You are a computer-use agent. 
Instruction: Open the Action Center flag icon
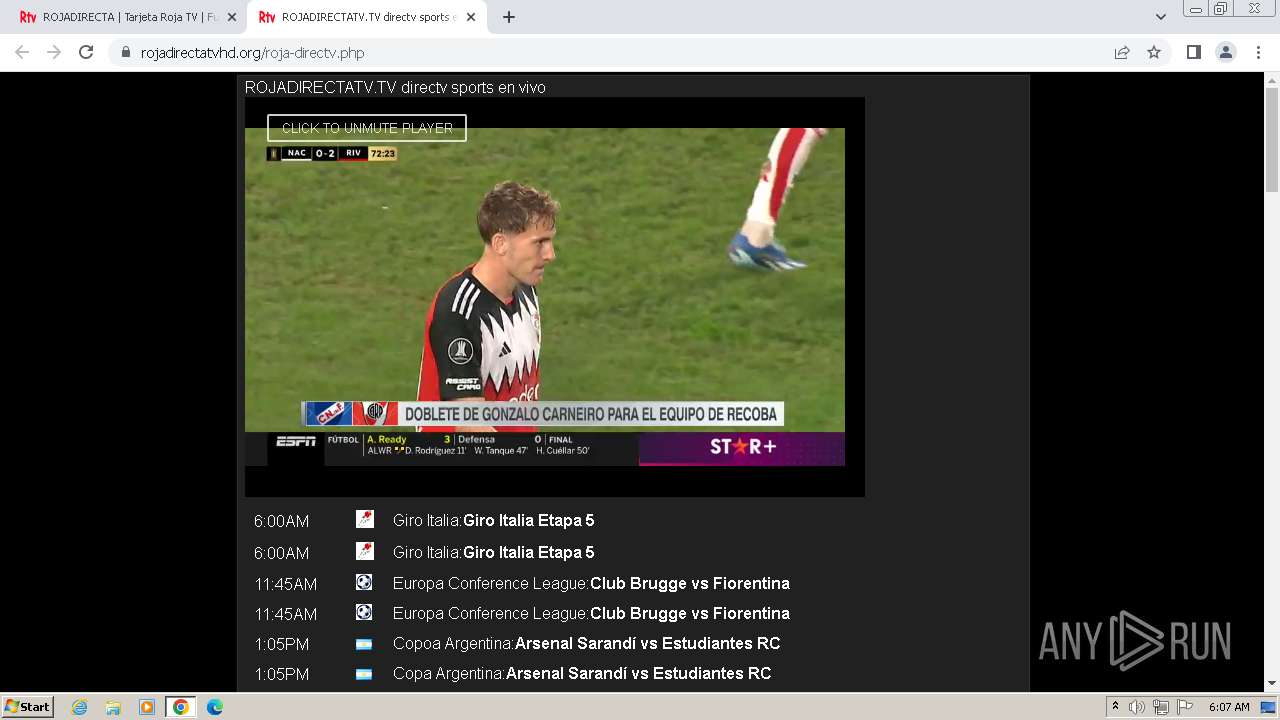coord(1185,707)
